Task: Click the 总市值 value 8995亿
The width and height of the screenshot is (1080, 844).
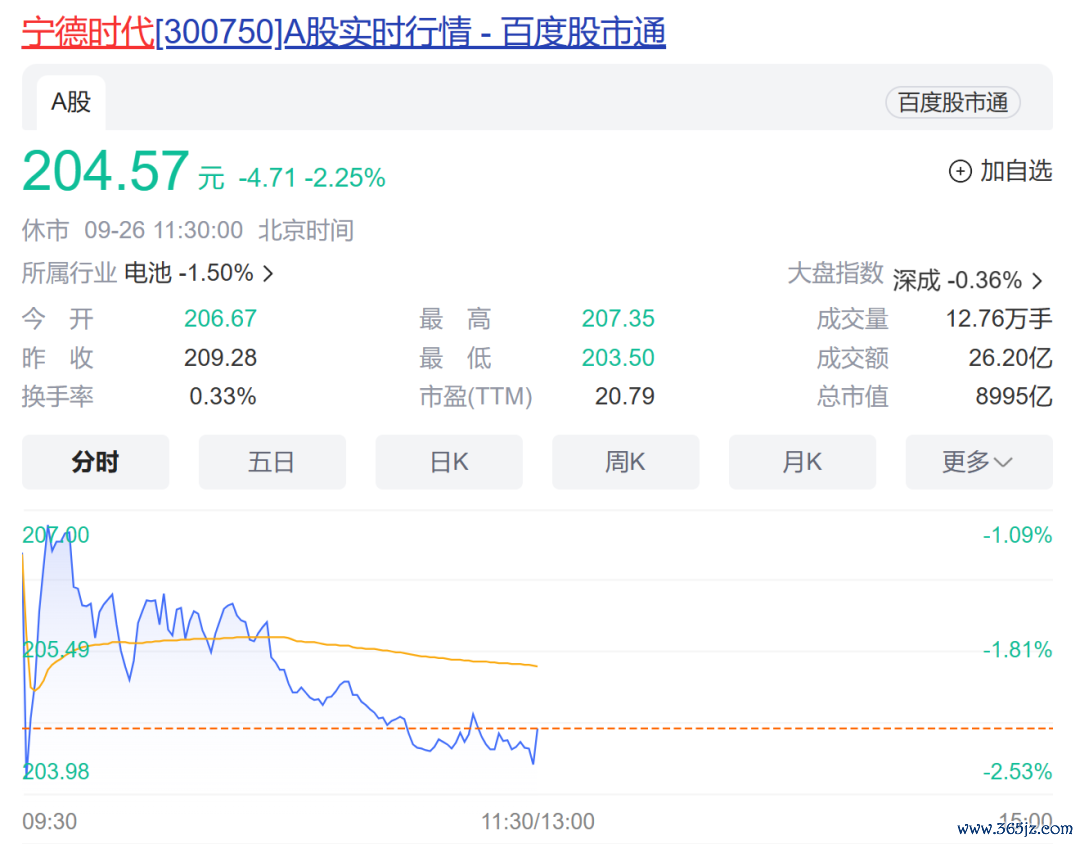Action: (1014, 396)
